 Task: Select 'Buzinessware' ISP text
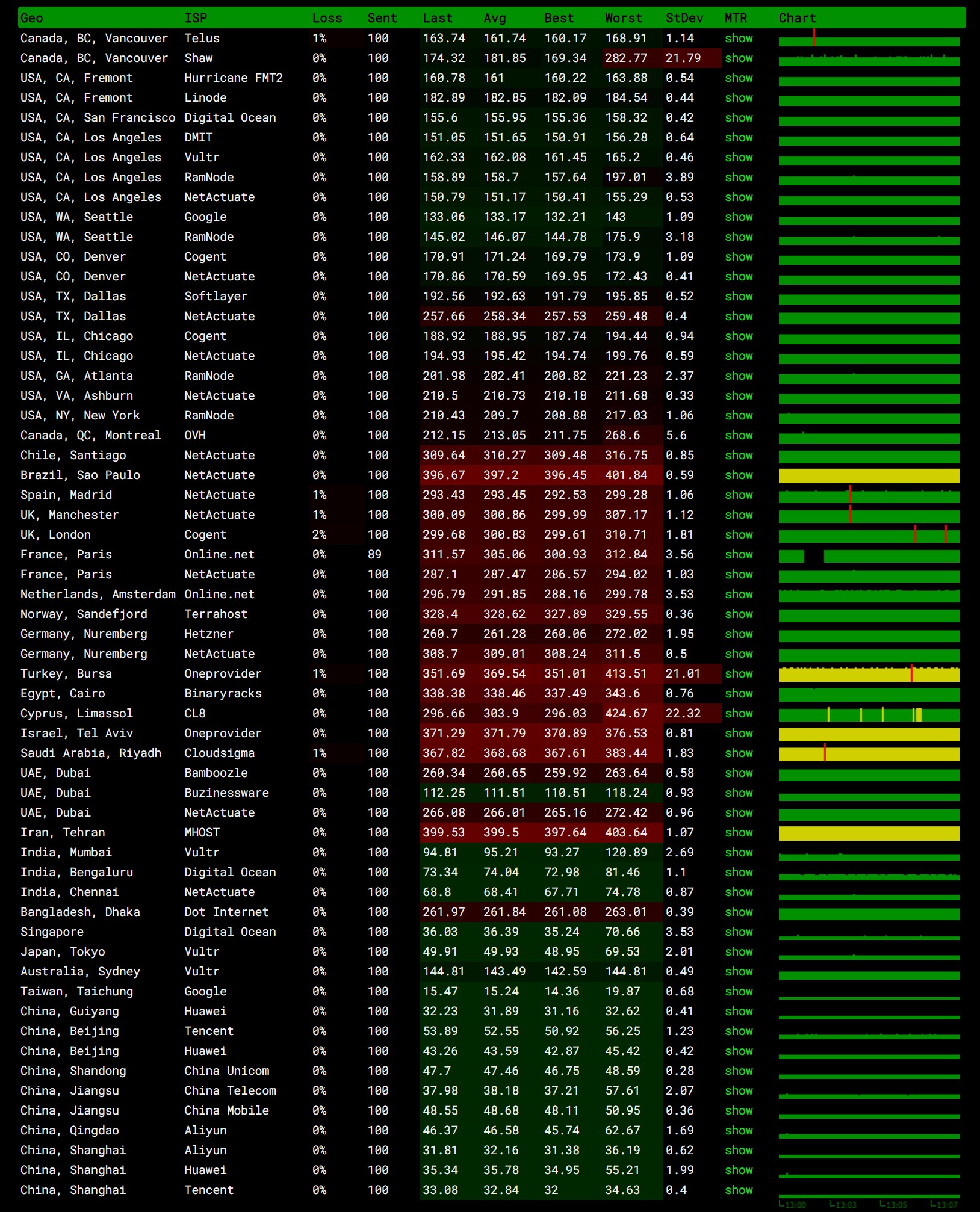click(x=226, y=793)
